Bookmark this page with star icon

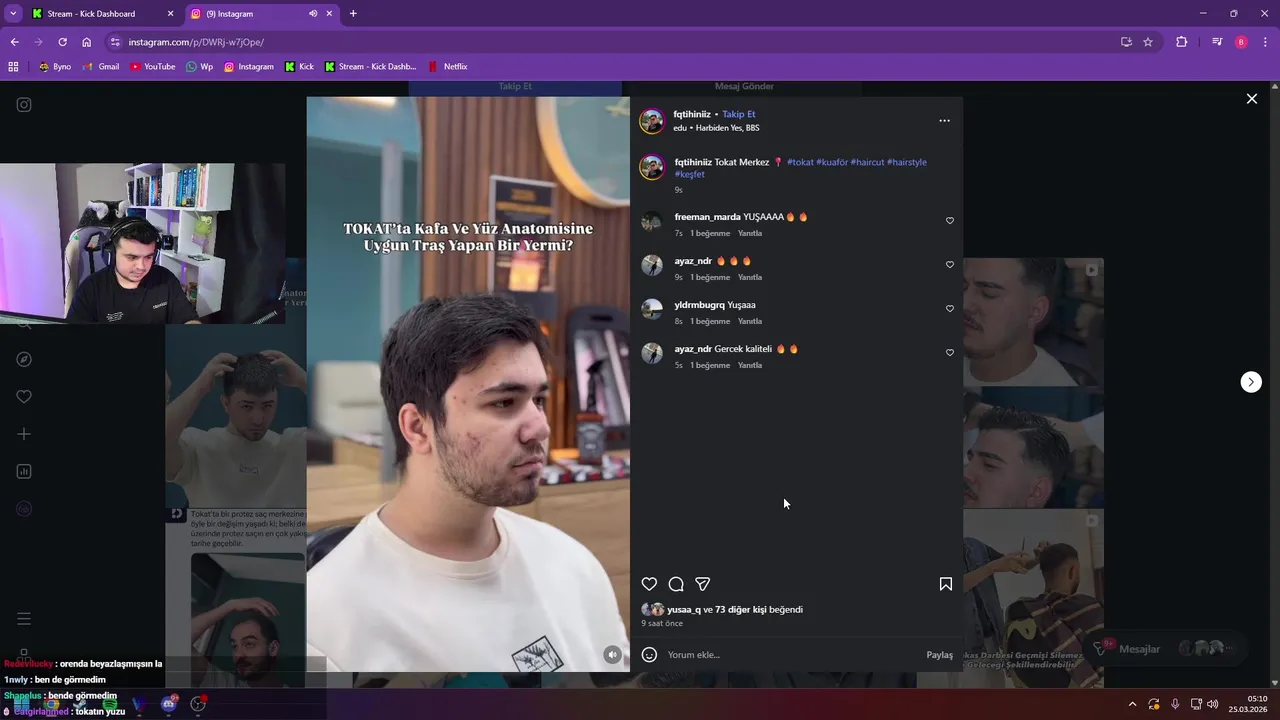[1148, 42]
